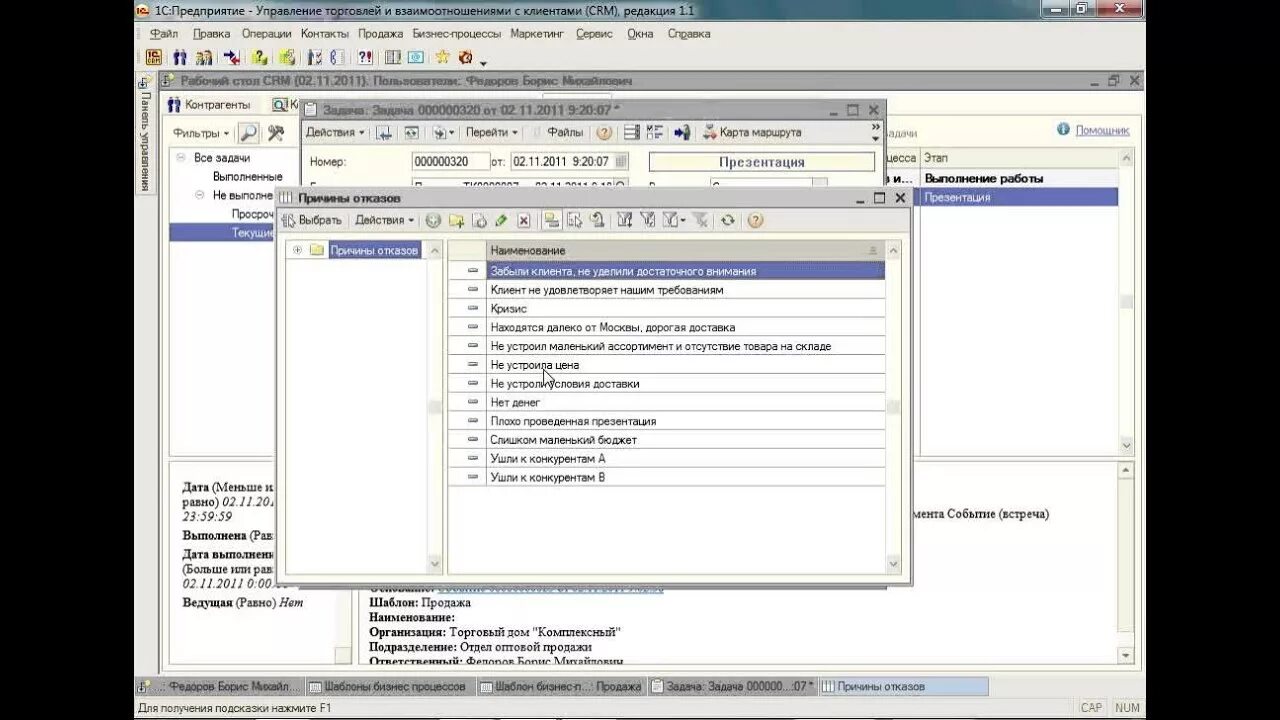Viewport: 1280px width, 720px height.
Task: Toggle the set filter and sorting icon
Action: pyautogui.click(x=624, y=220)
